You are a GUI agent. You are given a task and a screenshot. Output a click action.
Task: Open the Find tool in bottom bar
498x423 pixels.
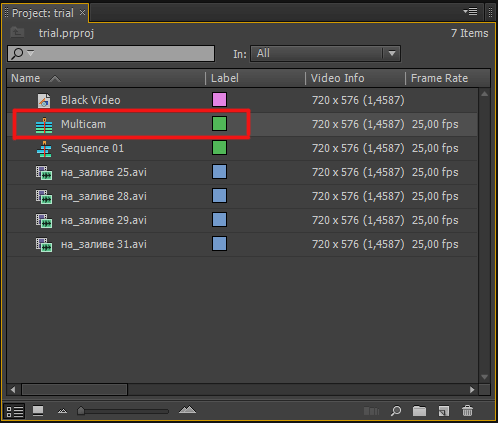pos(396,411)
